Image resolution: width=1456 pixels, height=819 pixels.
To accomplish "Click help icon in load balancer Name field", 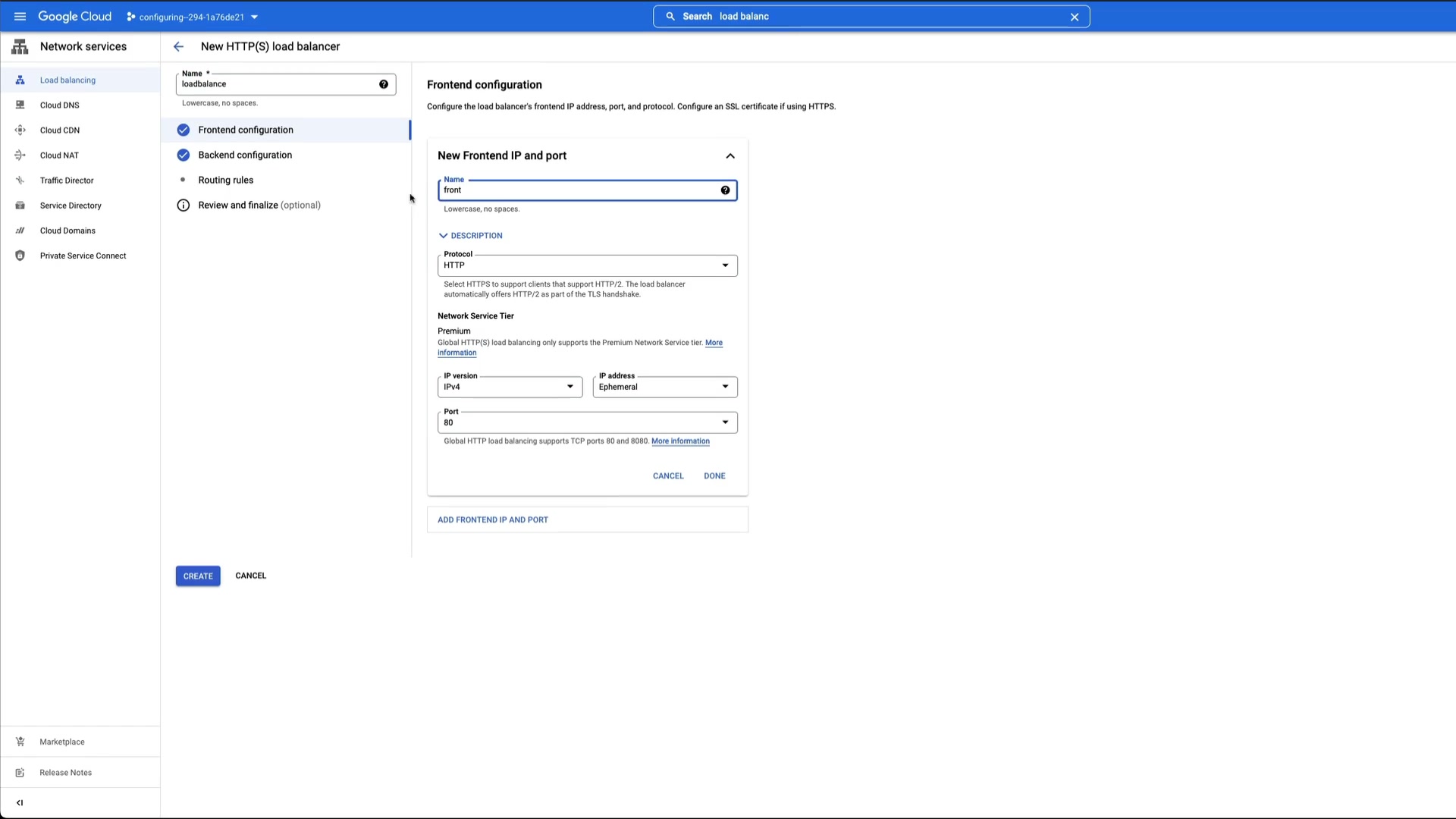I will 384,84.
